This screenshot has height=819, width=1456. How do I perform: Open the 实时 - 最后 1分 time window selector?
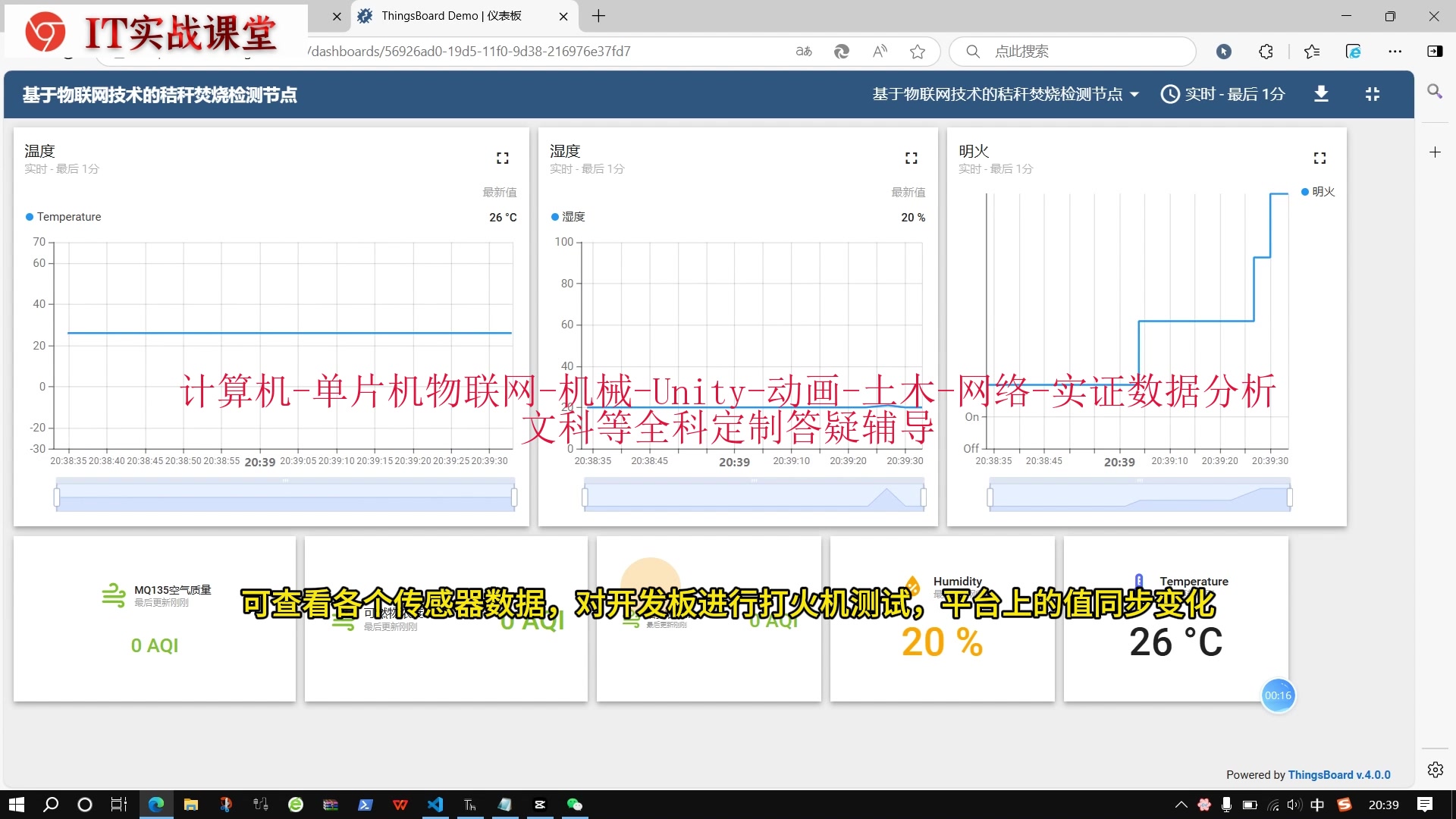click(1222, 94)
